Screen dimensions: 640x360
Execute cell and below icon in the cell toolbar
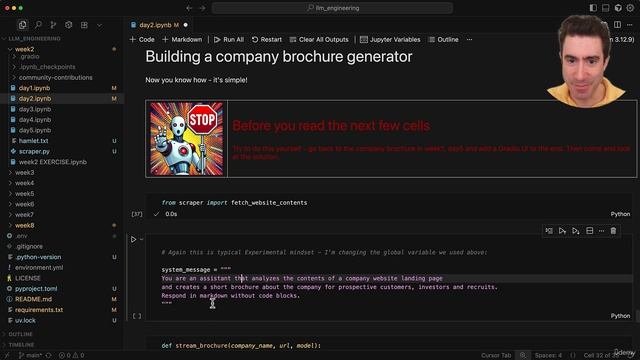(x=576, y=231)
